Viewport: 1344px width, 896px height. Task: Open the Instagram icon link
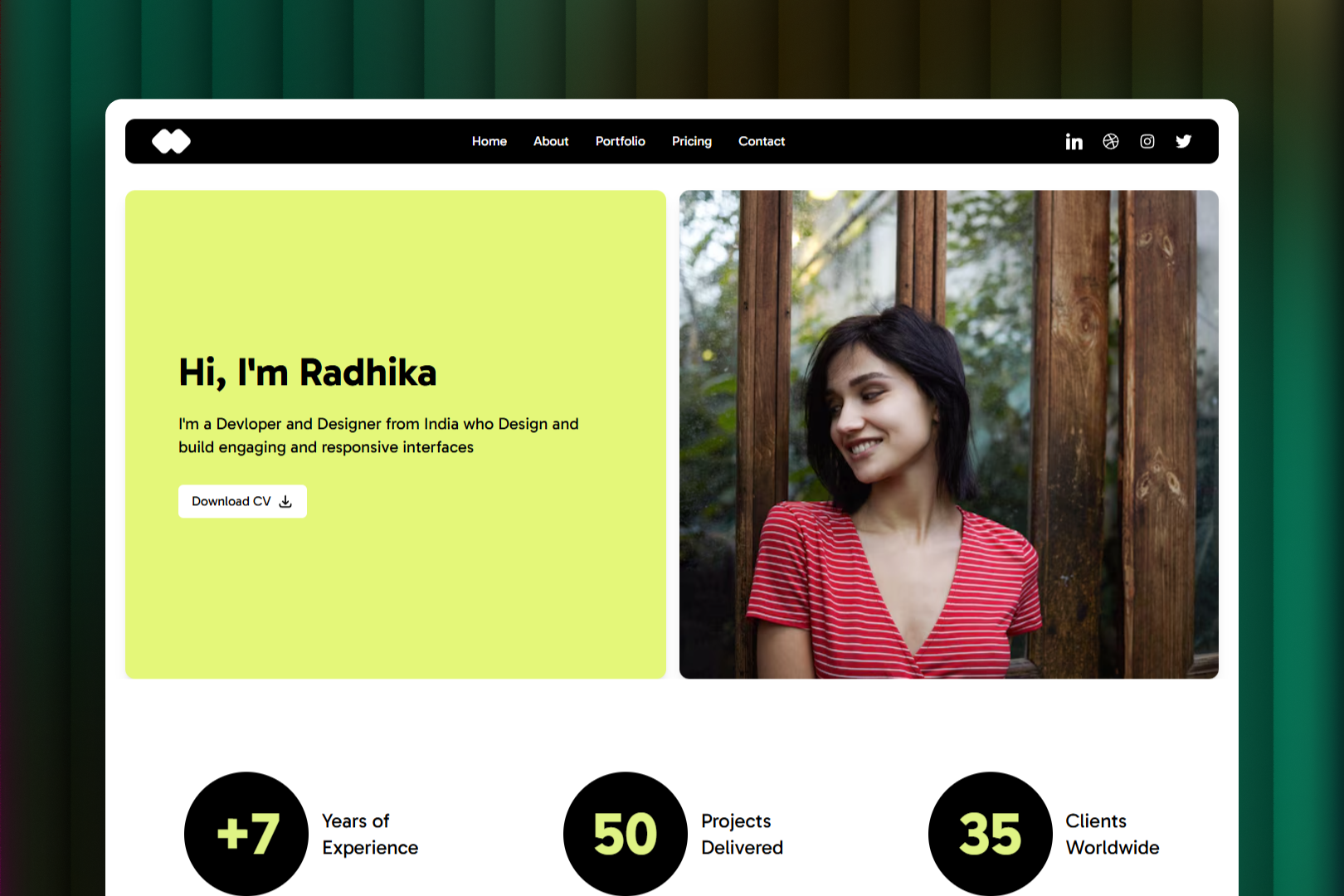click(x=1147, y=142)
